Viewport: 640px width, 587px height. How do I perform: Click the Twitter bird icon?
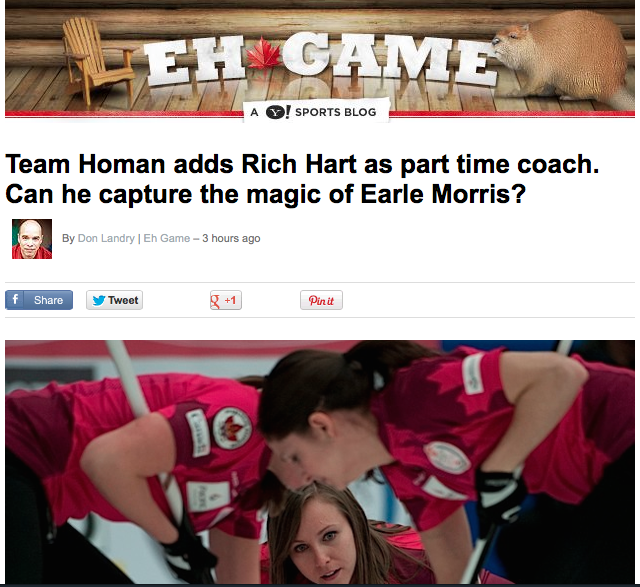99,300
